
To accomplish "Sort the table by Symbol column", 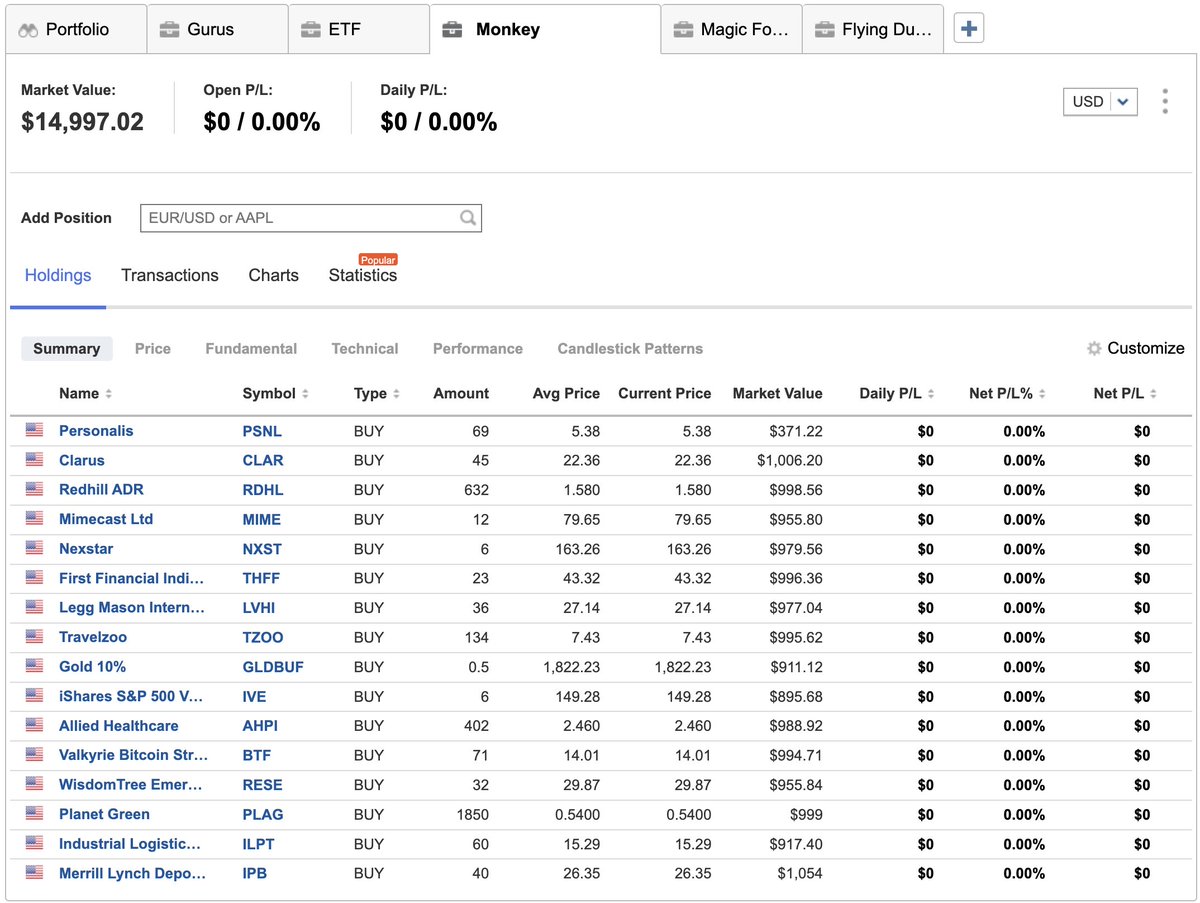I will (275, 393).
